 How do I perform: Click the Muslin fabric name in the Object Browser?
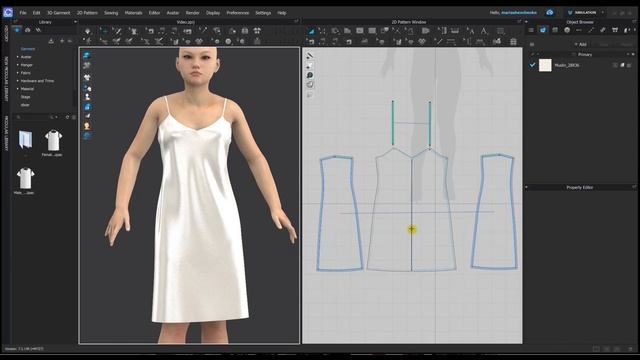566,65
